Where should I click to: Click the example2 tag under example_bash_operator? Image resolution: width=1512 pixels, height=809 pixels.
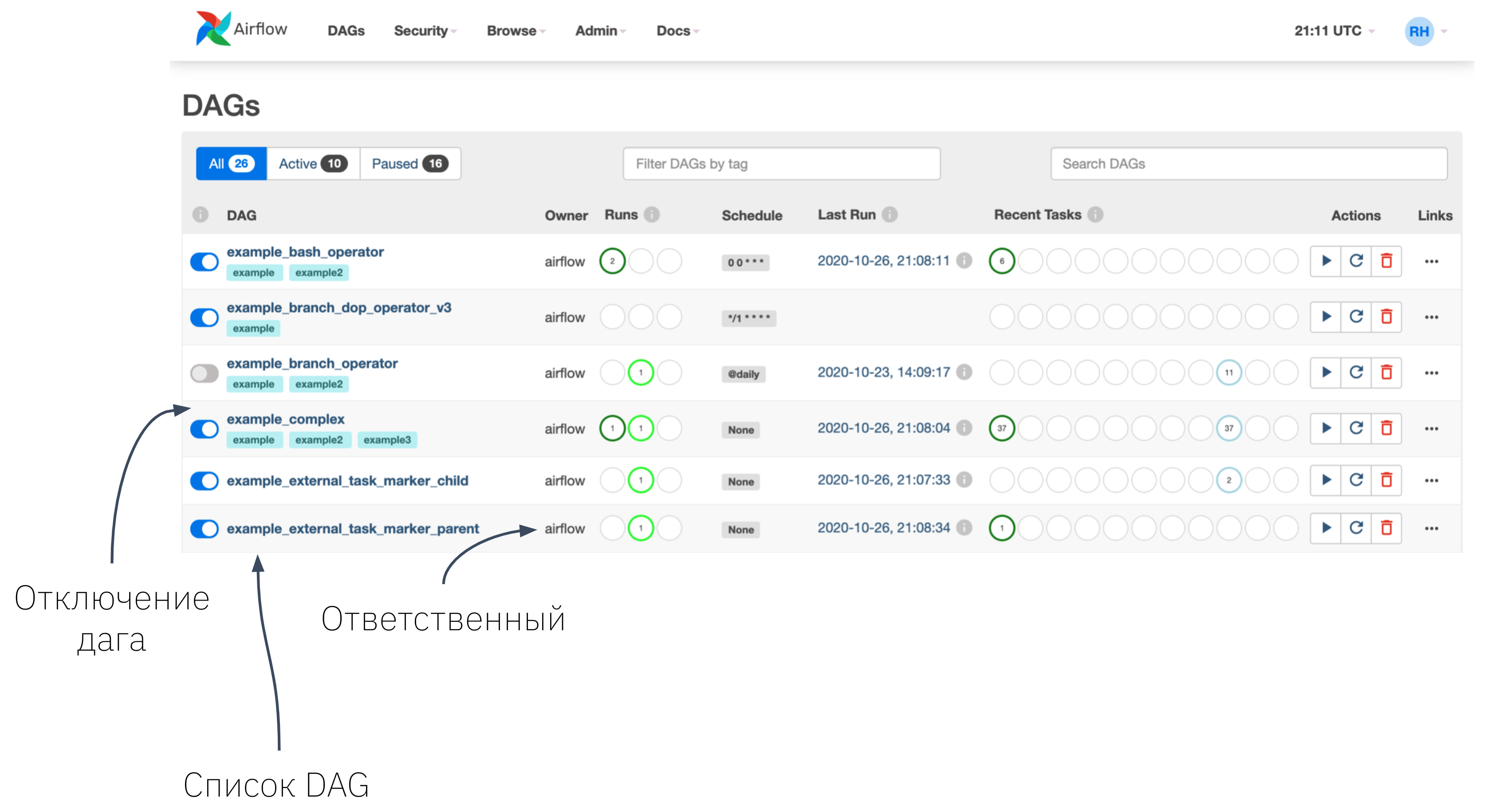pos(319,273)
